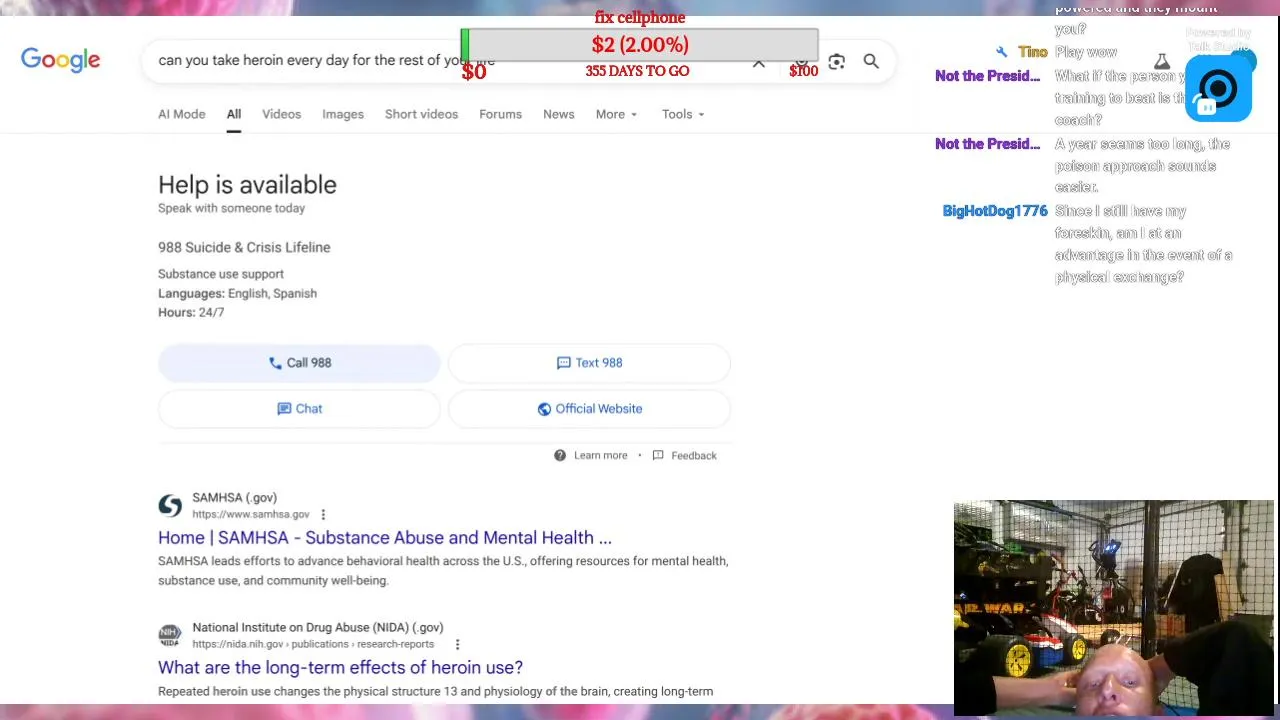Click the search magnifier icon
The width and height of the screenshot is (1280, 720).
pos(871,61)
